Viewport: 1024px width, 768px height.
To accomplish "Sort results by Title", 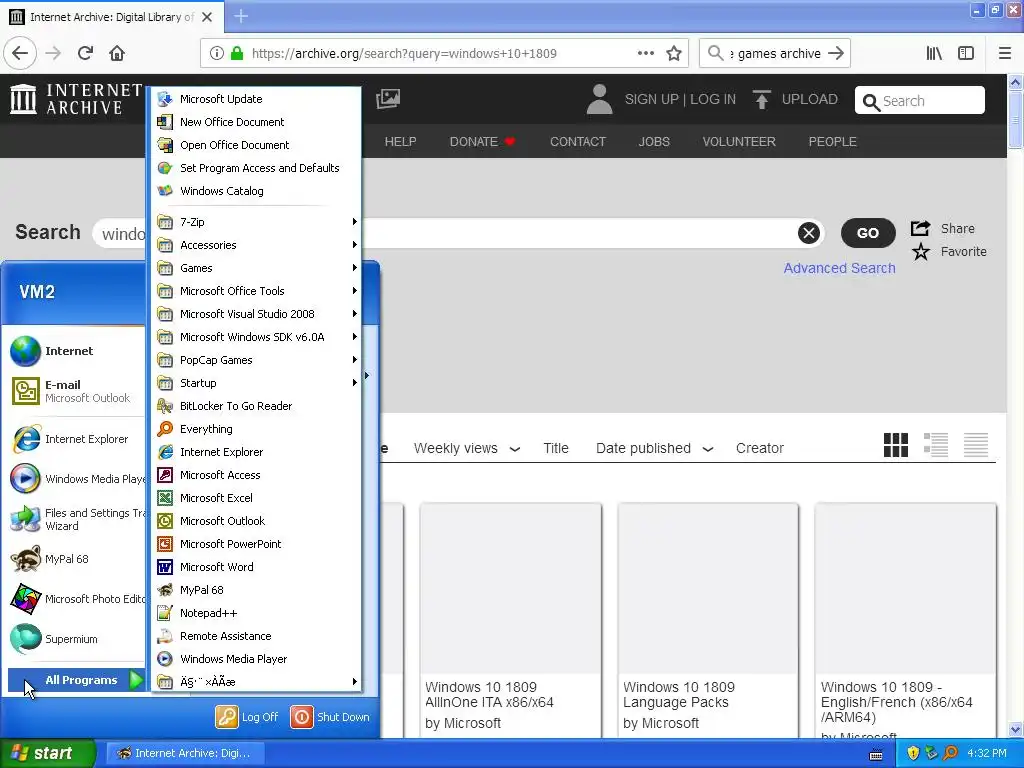I will tap(556, 448).
